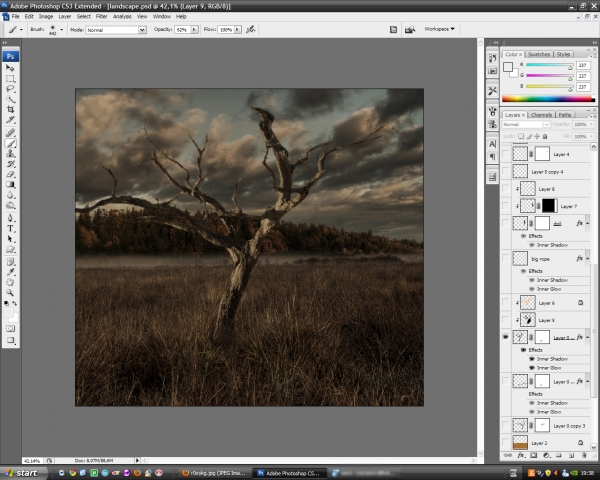Screen dimensions: 600x480
Task: Switch to the Swatches tab
Action: [539, 54]
